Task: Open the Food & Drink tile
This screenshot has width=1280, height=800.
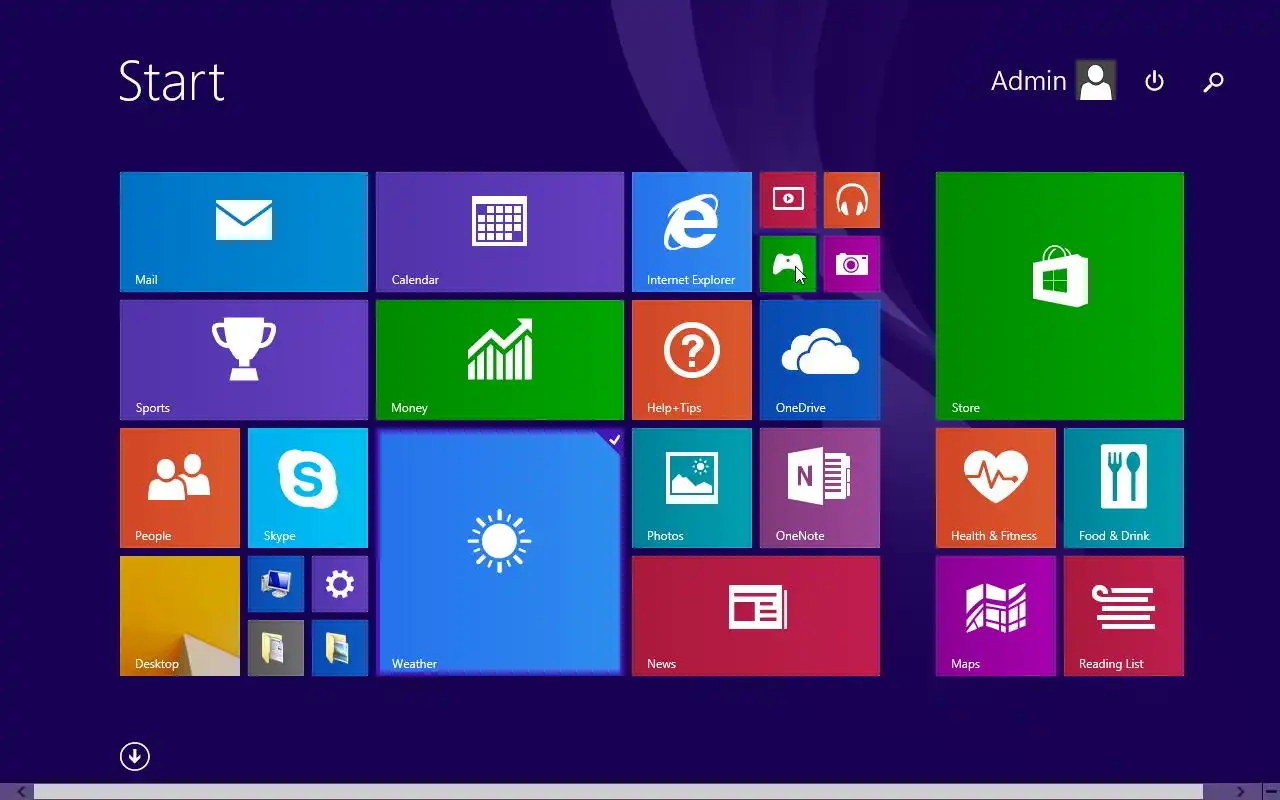Action: point(1124,488)
